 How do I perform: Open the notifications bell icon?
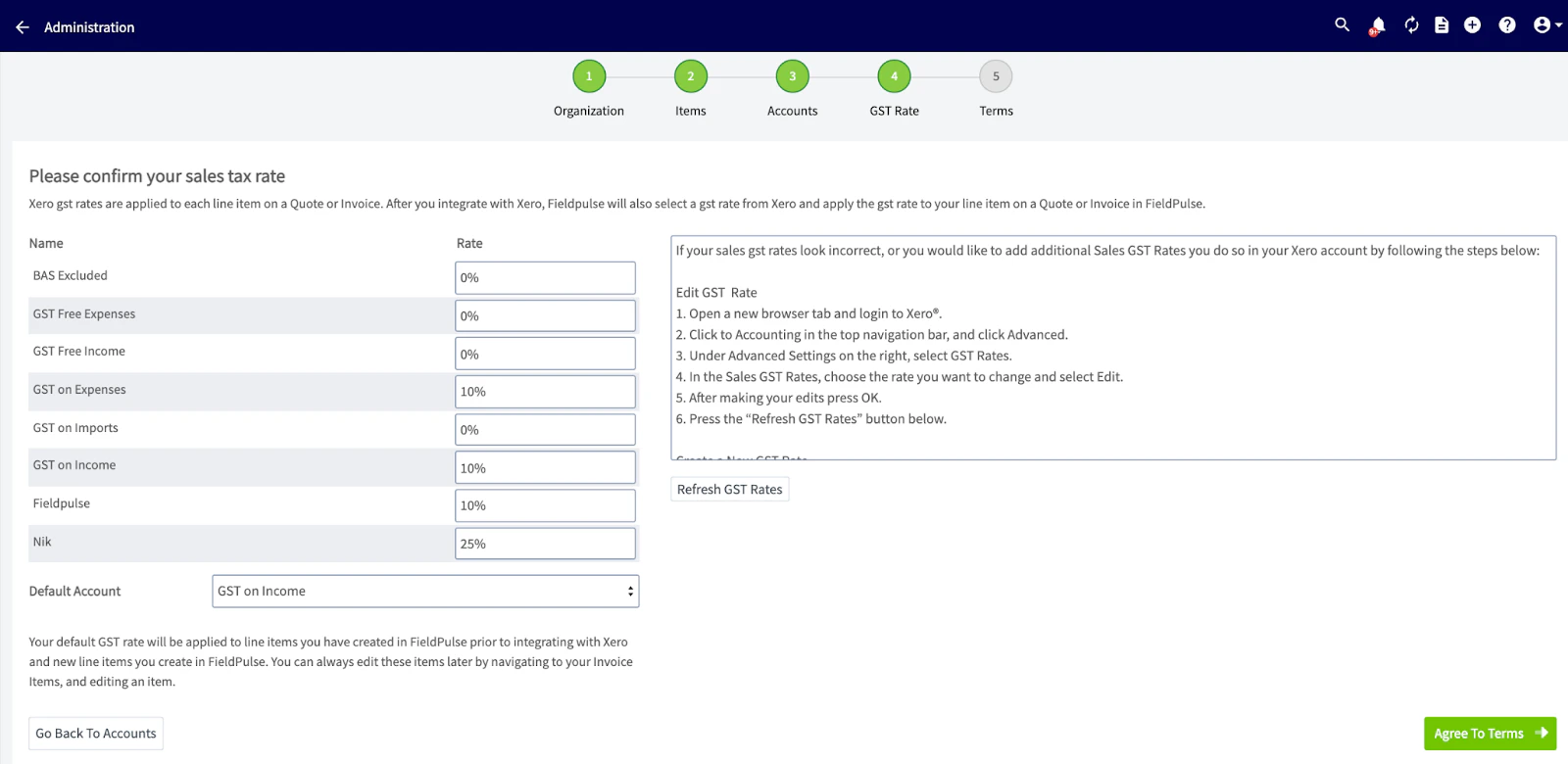(1378, 26)
